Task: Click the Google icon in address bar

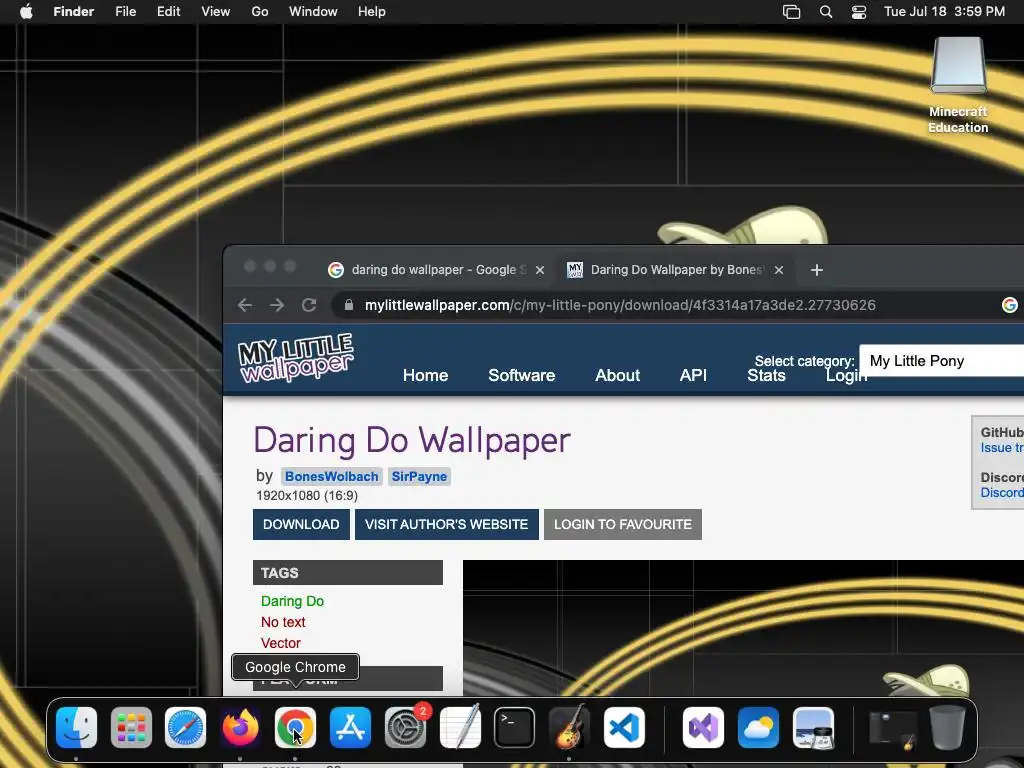Action: click(1010, 305)
